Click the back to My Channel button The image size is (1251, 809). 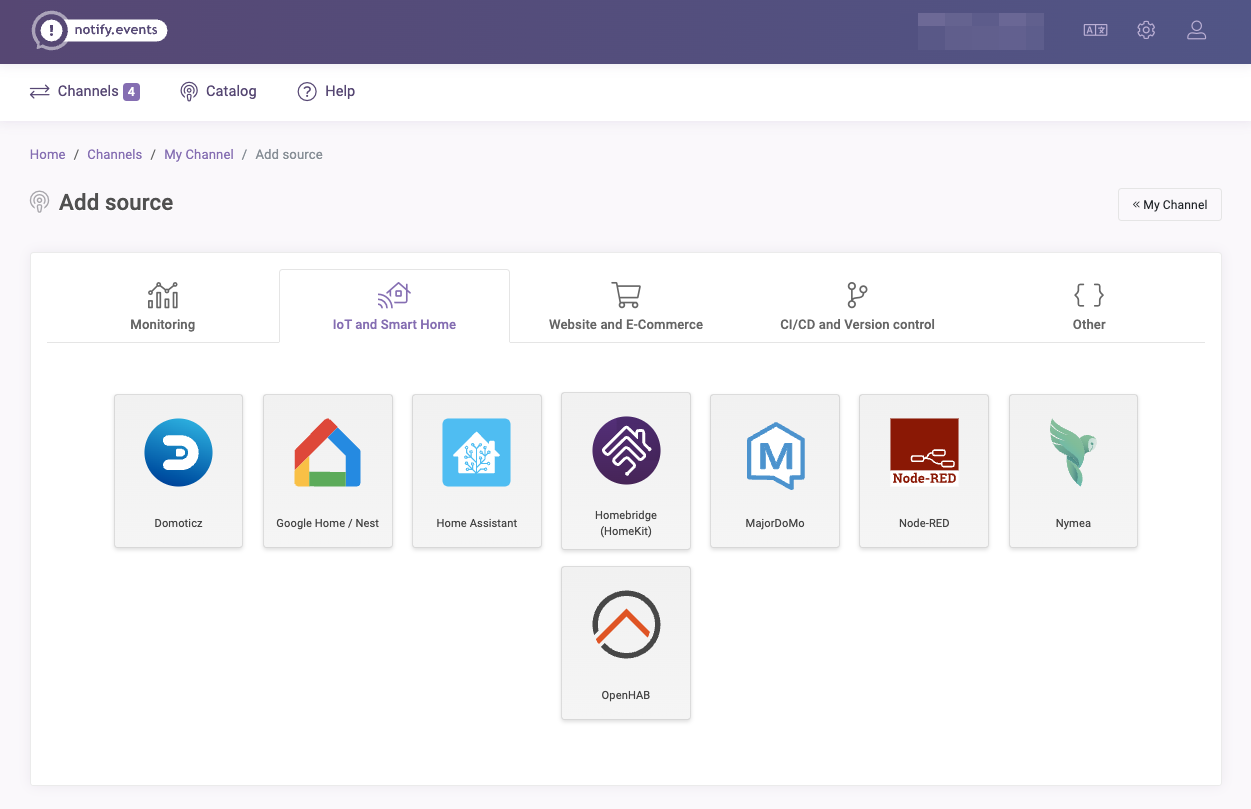[x=1170, y=204]
